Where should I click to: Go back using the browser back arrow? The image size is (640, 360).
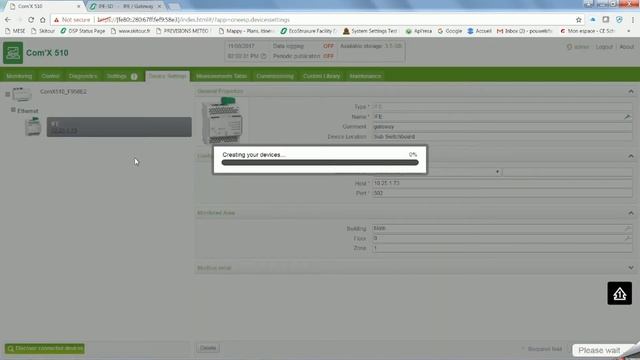point(8,20)
